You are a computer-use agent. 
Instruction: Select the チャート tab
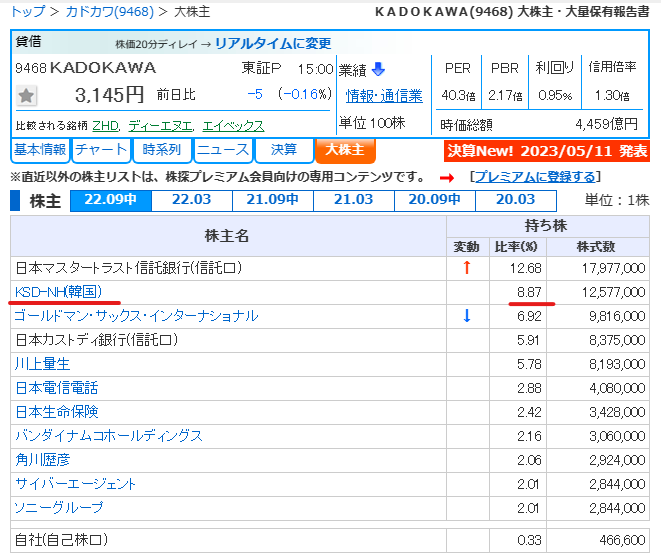pyautogui.click(x=102, y=150)
